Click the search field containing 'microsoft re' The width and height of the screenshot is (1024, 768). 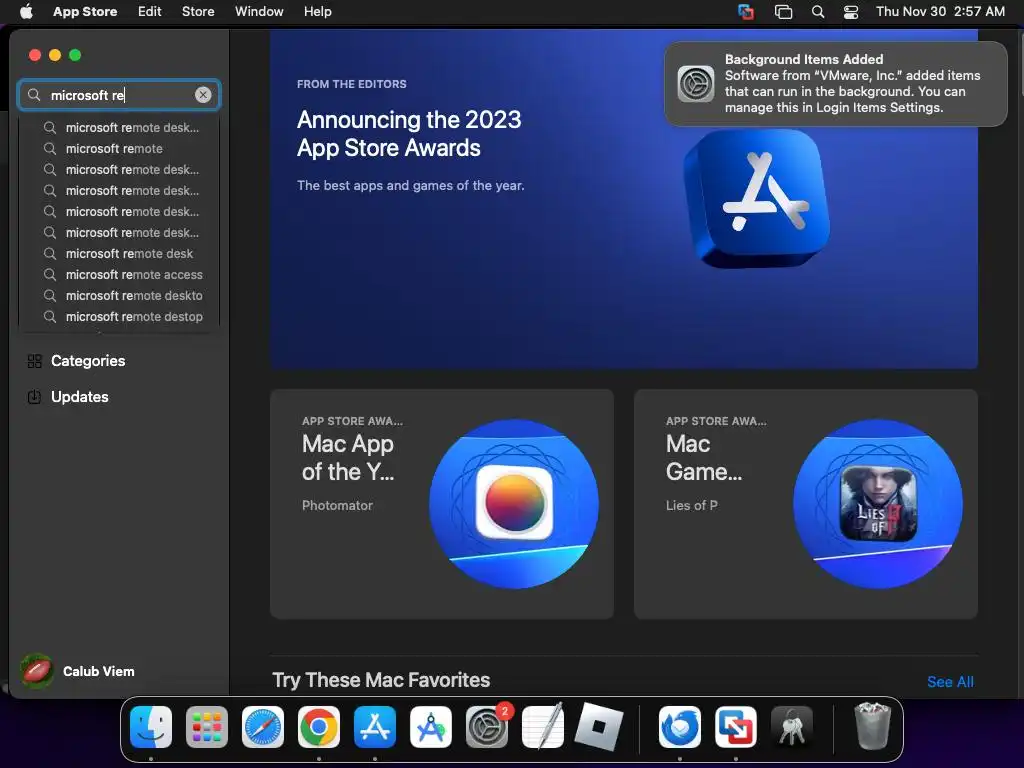[x=119, y=95]
